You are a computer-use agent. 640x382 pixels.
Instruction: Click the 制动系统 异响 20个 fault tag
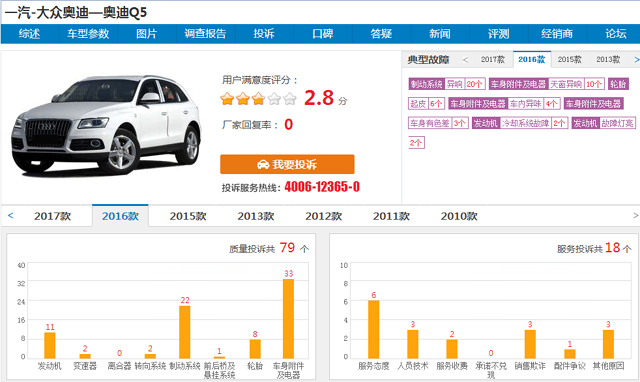(x=447, y=84)
